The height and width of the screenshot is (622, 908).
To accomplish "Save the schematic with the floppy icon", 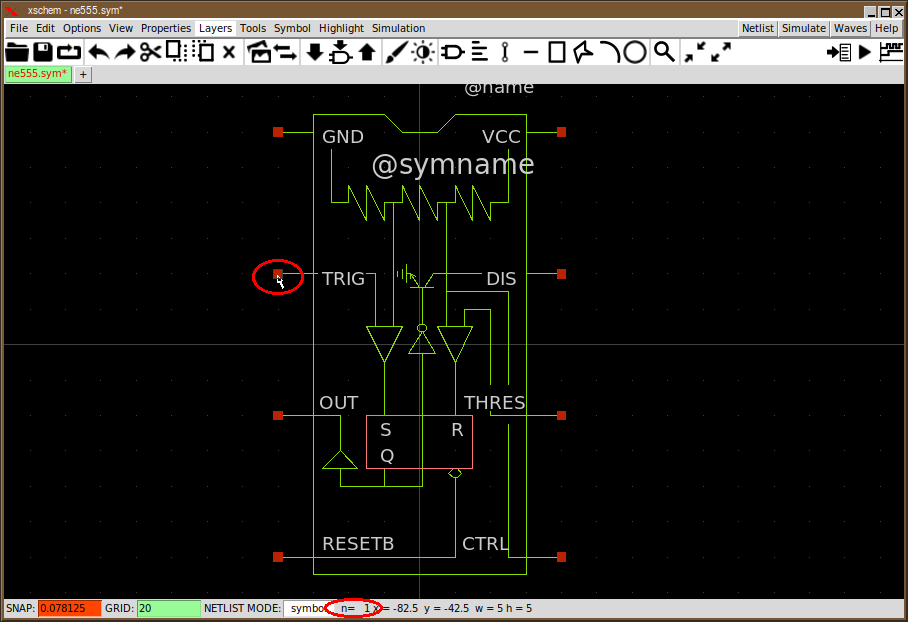I will (x=43, y=52).
